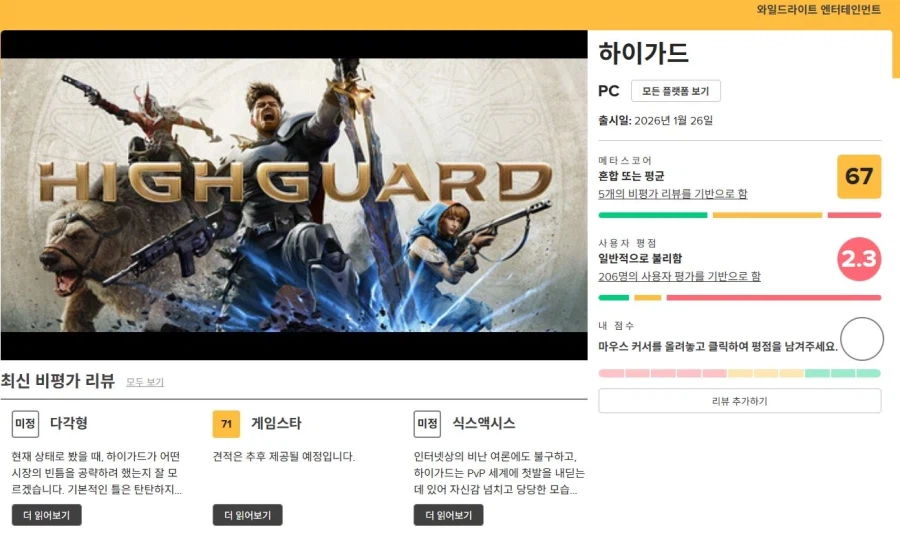This screenshot has width=900, height=539.
Task: Click the 미정 score box beside 다각형
Action: (x=25, y=424)
